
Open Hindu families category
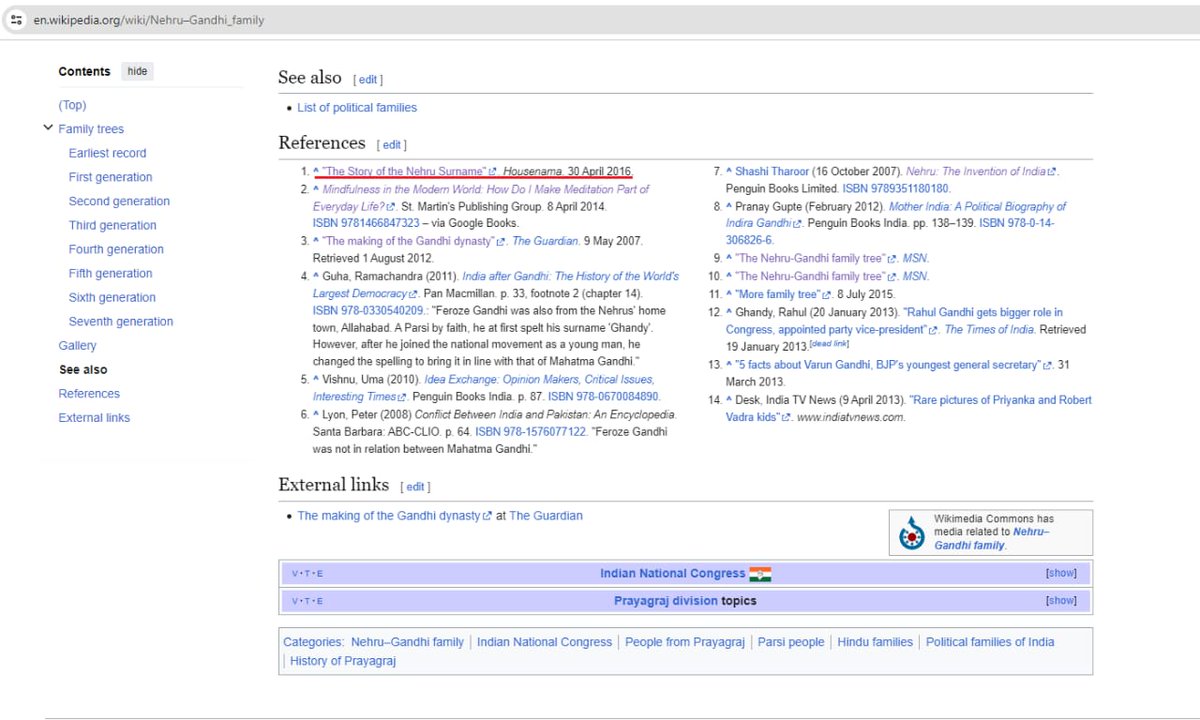coord(875,642)
